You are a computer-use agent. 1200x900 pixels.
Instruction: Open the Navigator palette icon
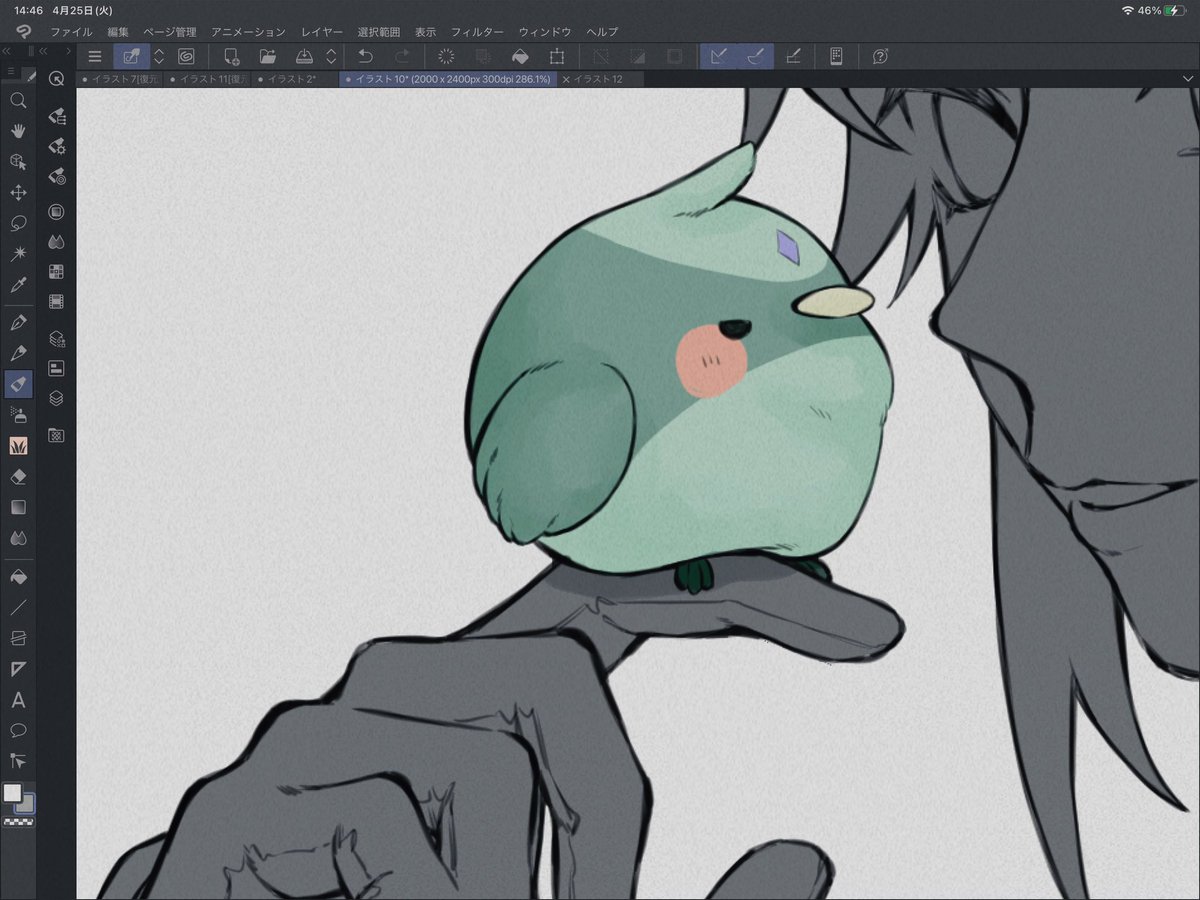tap(57, 368)
